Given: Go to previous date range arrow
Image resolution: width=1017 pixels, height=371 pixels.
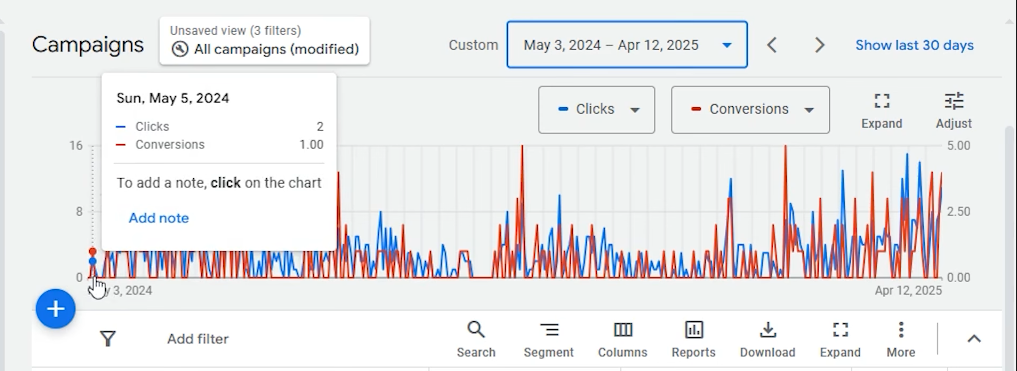Looking at the screenshot, I should click(x=772, y=45).
